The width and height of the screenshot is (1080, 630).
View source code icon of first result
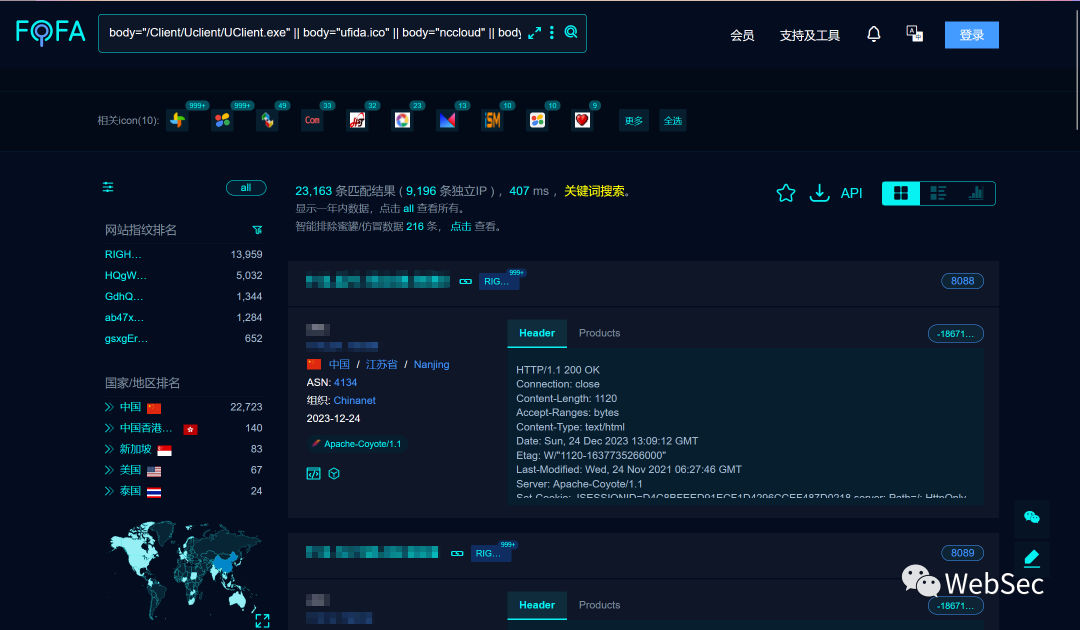click(313, 474)
